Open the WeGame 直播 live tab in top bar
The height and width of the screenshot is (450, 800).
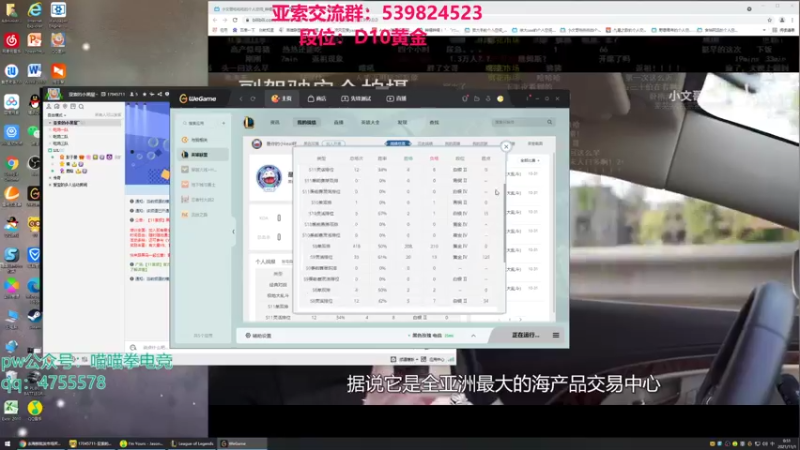click(396, 98)
